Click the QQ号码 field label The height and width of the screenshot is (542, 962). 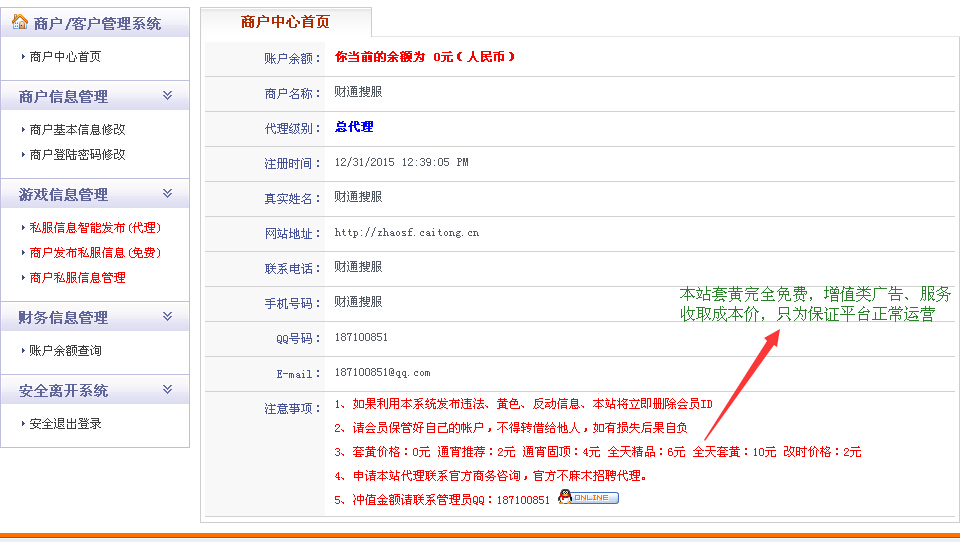[298, 338]
